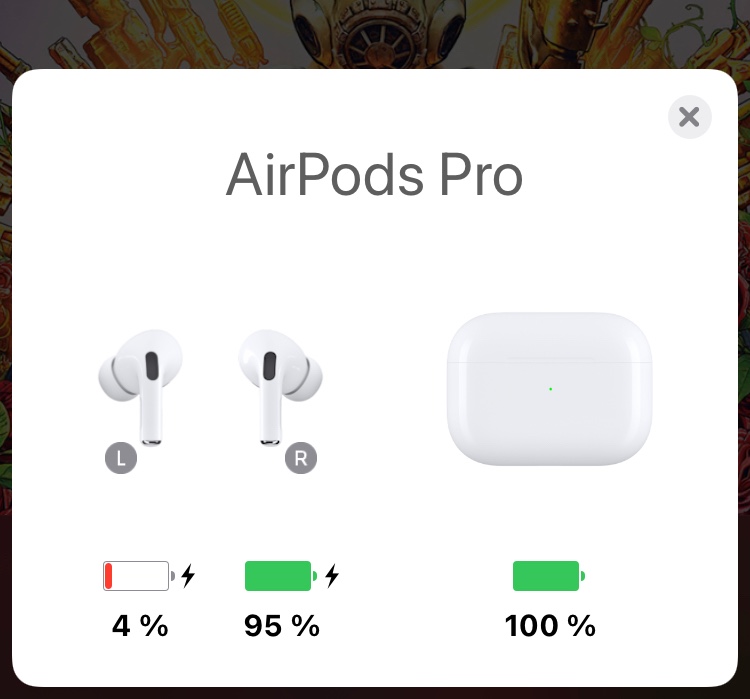Click the AirPods Pro title text
The width and height of the screenshot is (750, 699).
click(x=374, y=175)
